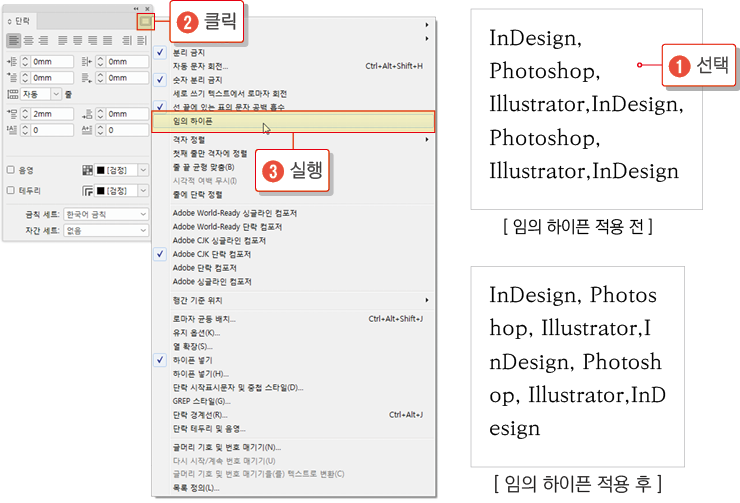The width and height of the screenshot is (740, 503).
Task: Select the align right paragraph icon
Action: click(43, 41)
